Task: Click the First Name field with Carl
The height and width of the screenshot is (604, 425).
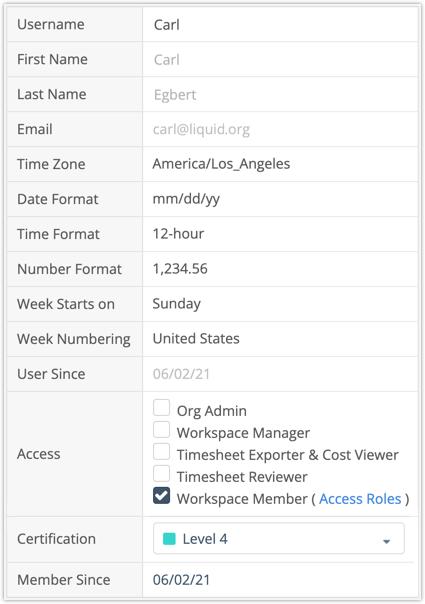Action: [280, 59]
